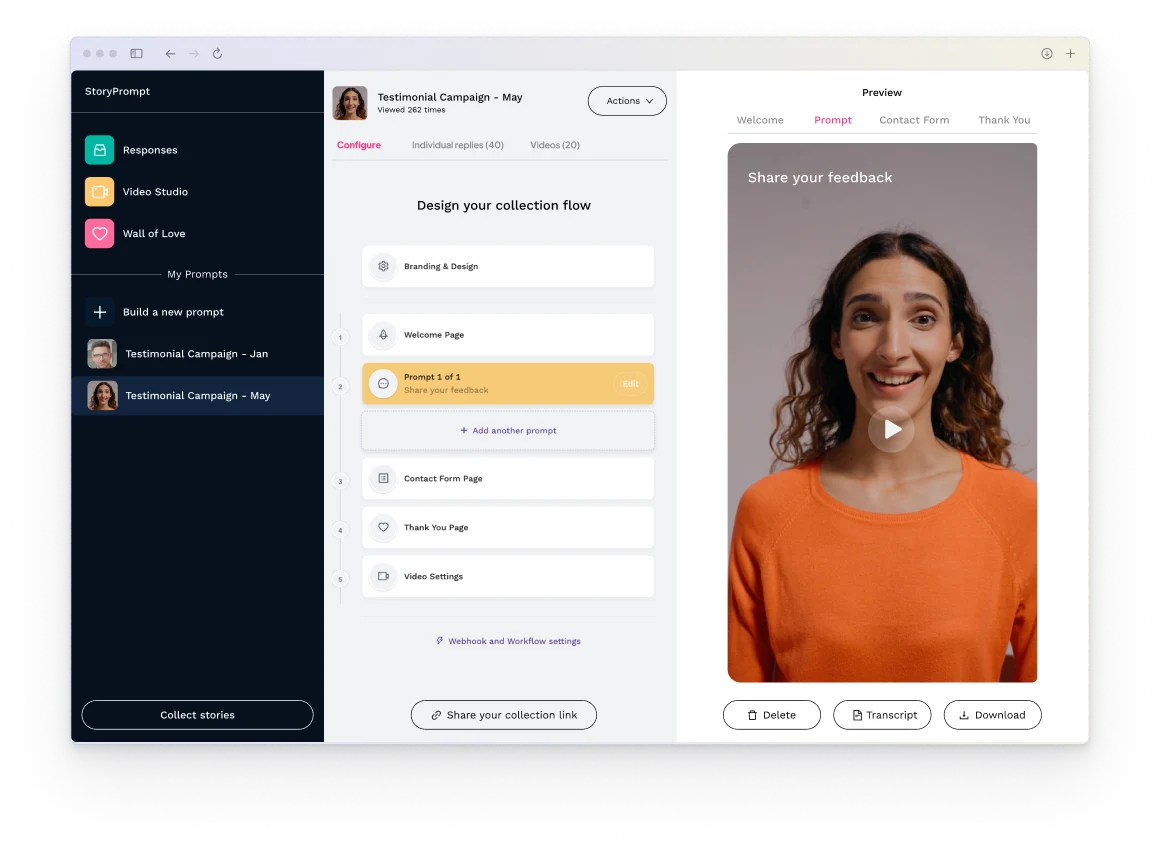
Task: Switch to the Individual replies (40) tab
Action: (x=457, y=145)
